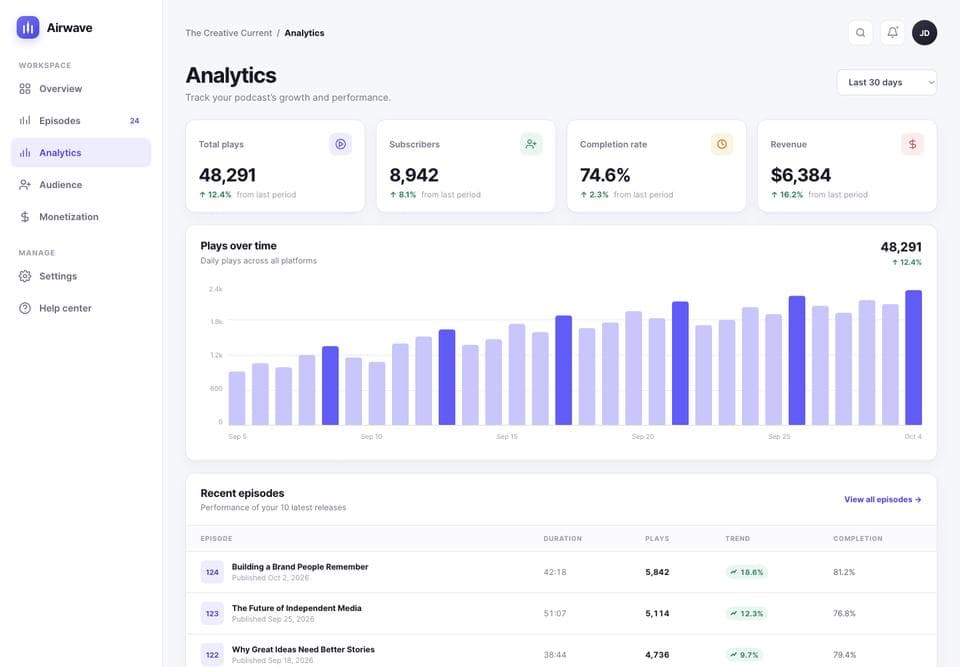This screenshot has height=667, width=960.
Task: Click the COMPLETION column header
Action: click(858, 538)
